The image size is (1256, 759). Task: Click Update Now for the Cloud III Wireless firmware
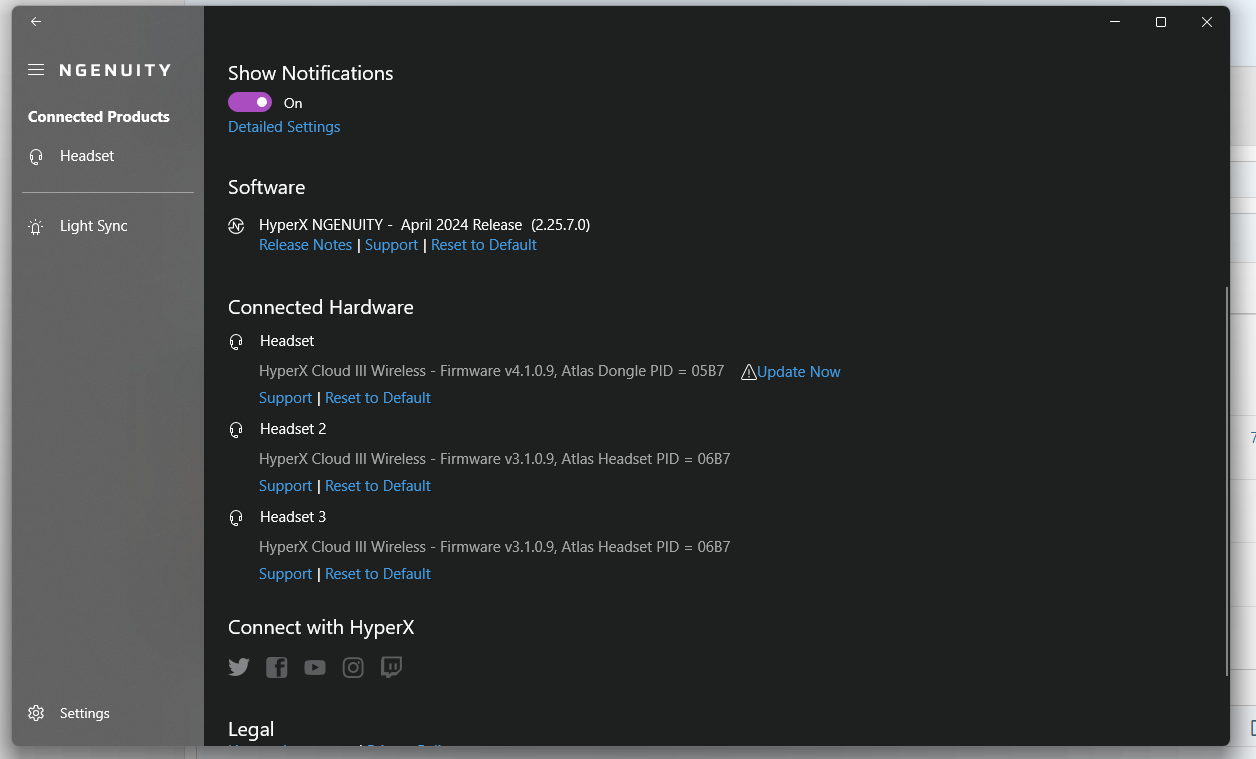(799, 371)
